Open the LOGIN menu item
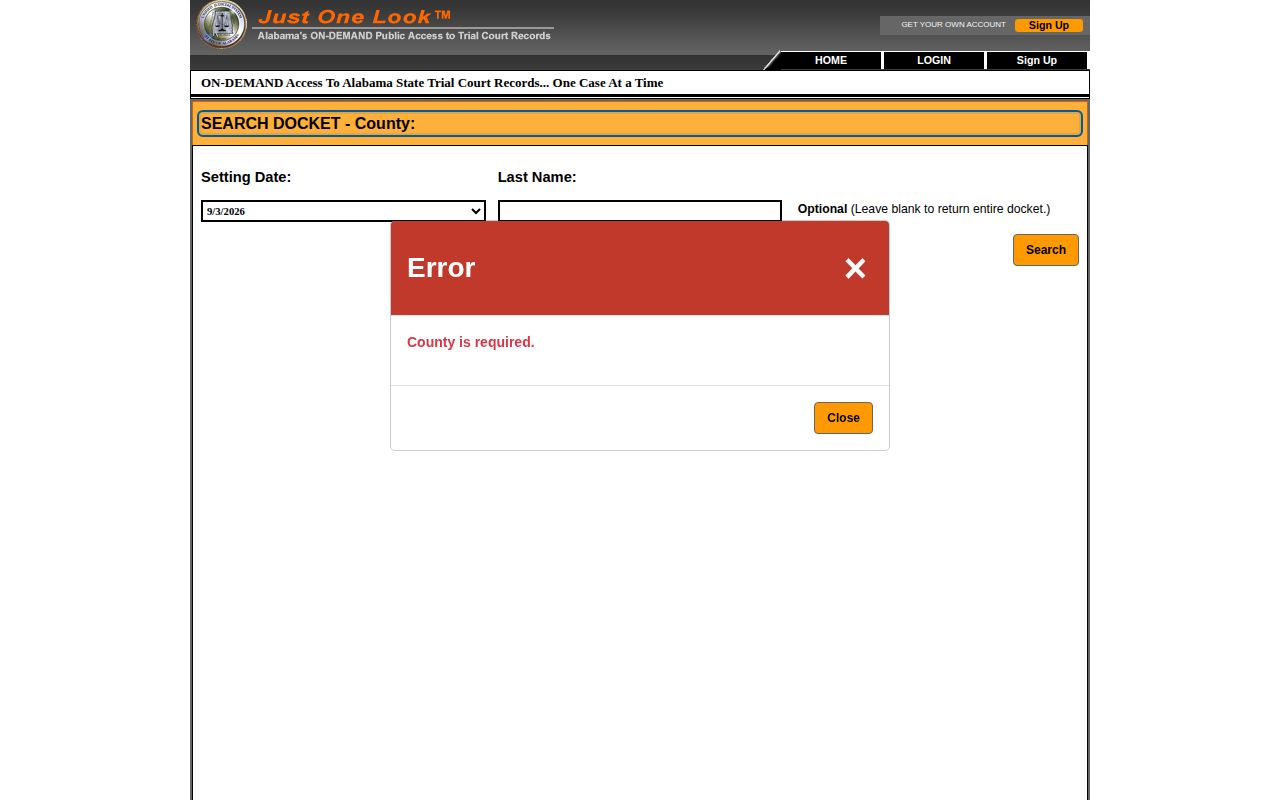Screen dimensions: 1280x800 point(934,60)
